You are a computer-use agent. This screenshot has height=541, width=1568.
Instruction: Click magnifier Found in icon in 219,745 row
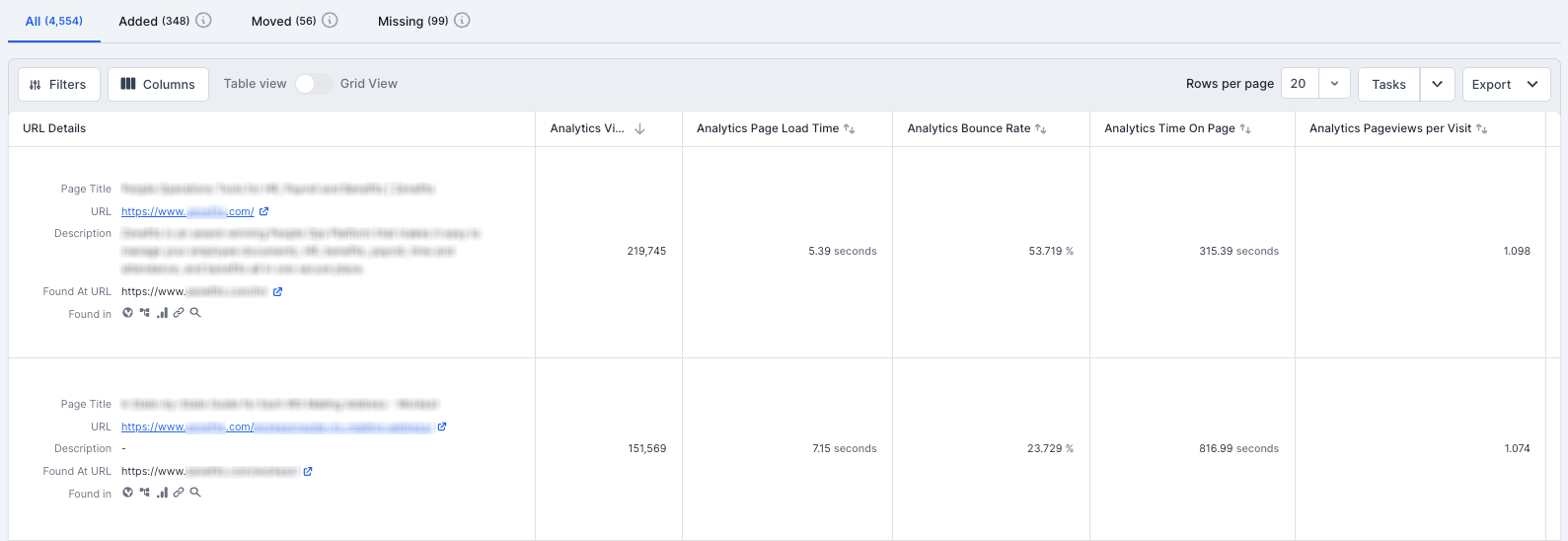195,313
